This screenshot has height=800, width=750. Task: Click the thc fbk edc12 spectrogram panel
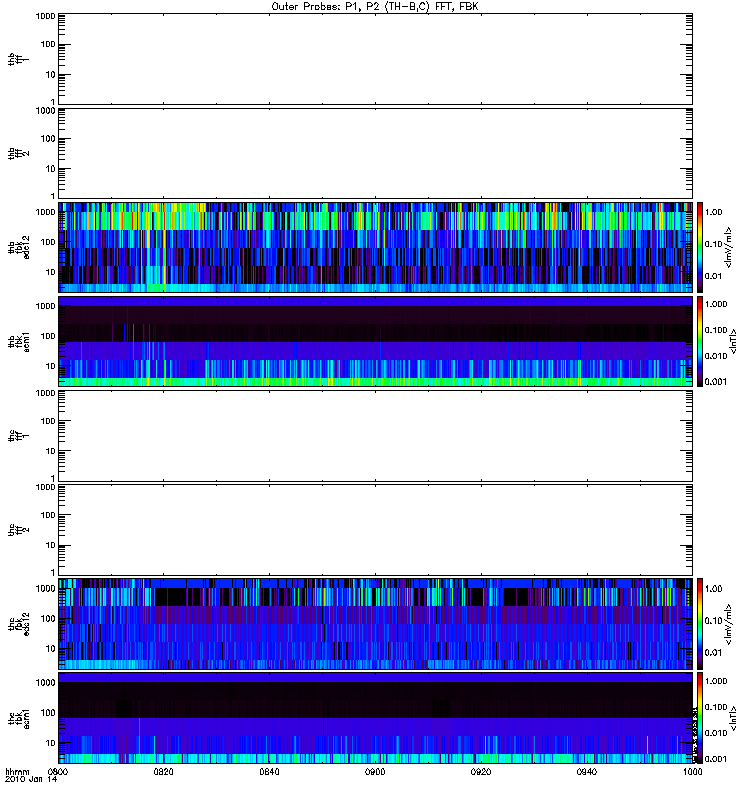[376, 623]
